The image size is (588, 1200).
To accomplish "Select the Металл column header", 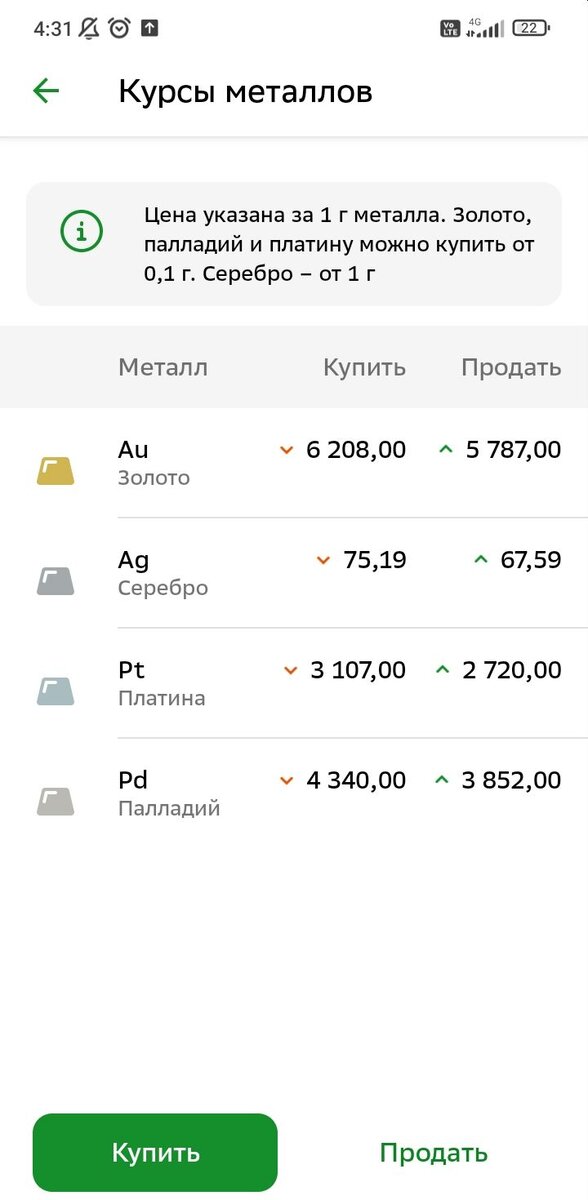I will coord(165,367).
